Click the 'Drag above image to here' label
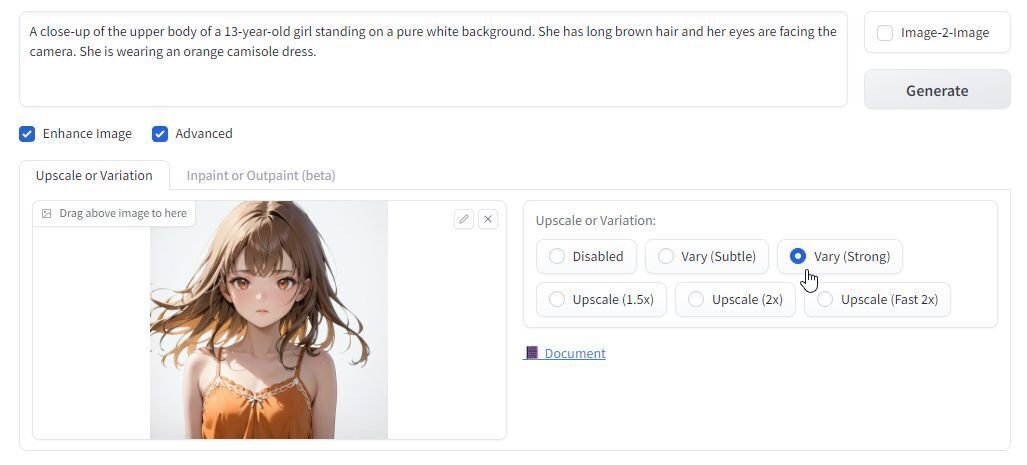 (123, 214)
